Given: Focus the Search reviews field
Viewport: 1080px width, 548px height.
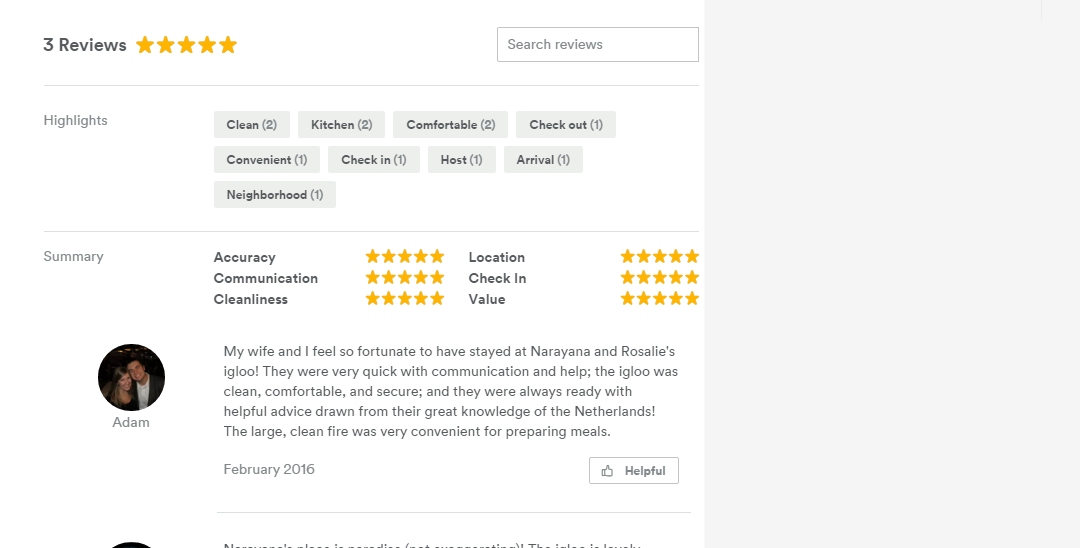Looking at the screenshot, I should 597,45.
